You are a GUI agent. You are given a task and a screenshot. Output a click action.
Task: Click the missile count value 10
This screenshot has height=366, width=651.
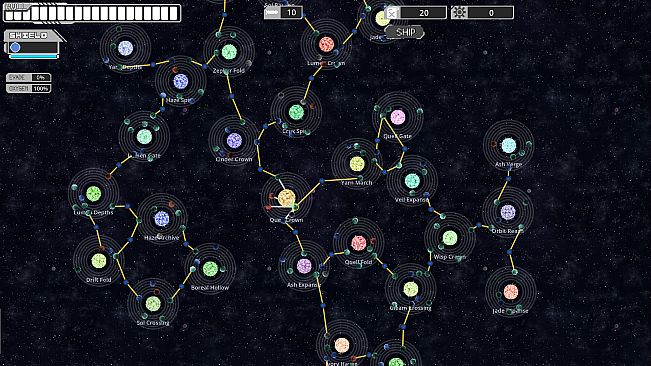coord(292,12)
